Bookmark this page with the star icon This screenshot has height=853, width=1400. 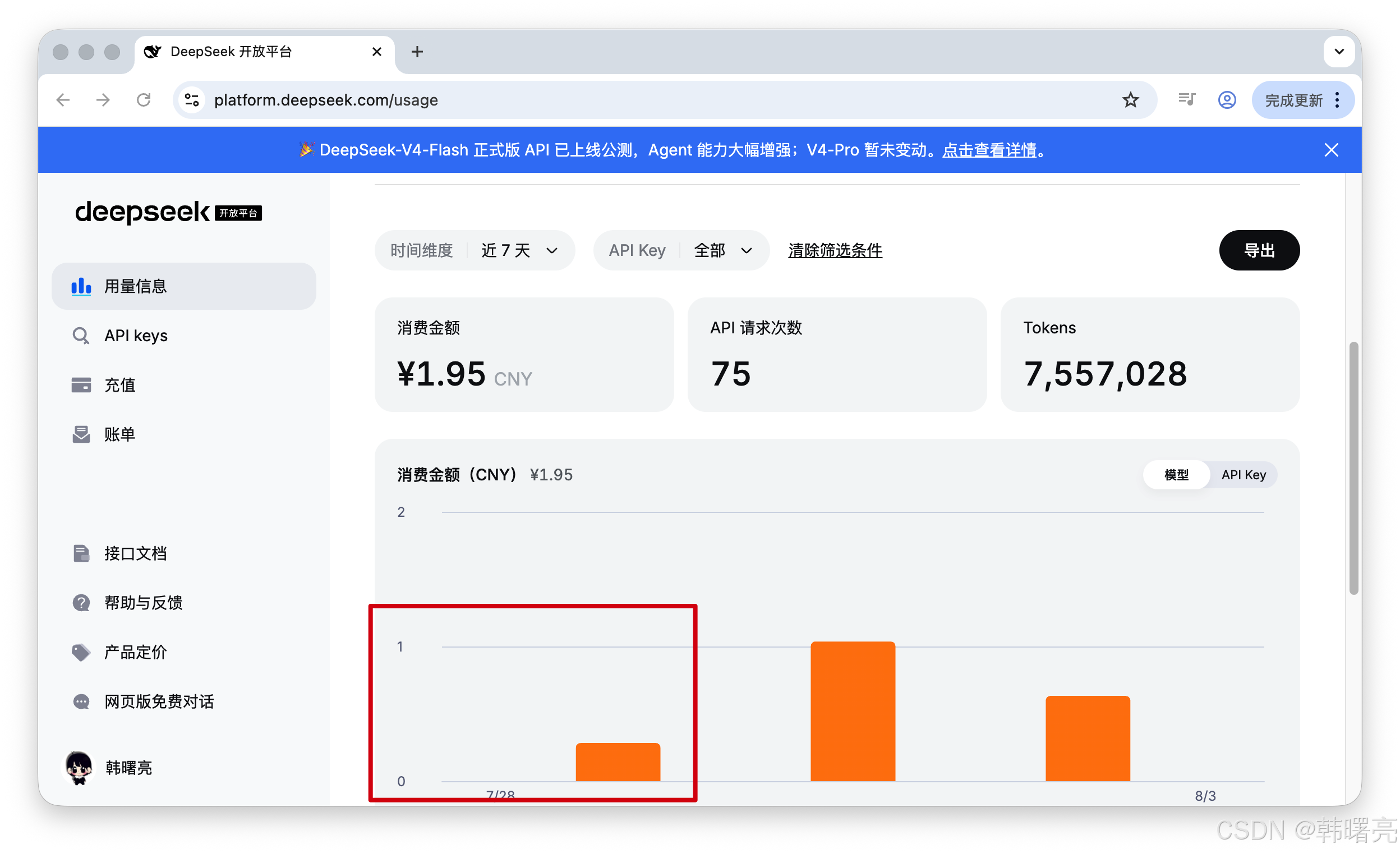pyautogui.click(x=1130, y=100)
